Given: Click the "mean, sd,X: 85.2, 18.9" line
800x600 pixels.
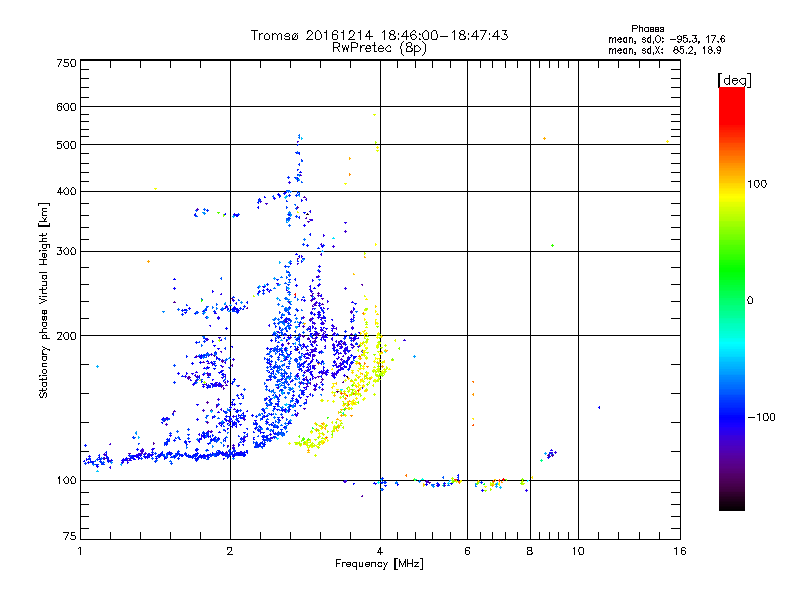Looking at the screenshot, I should 664,50.
